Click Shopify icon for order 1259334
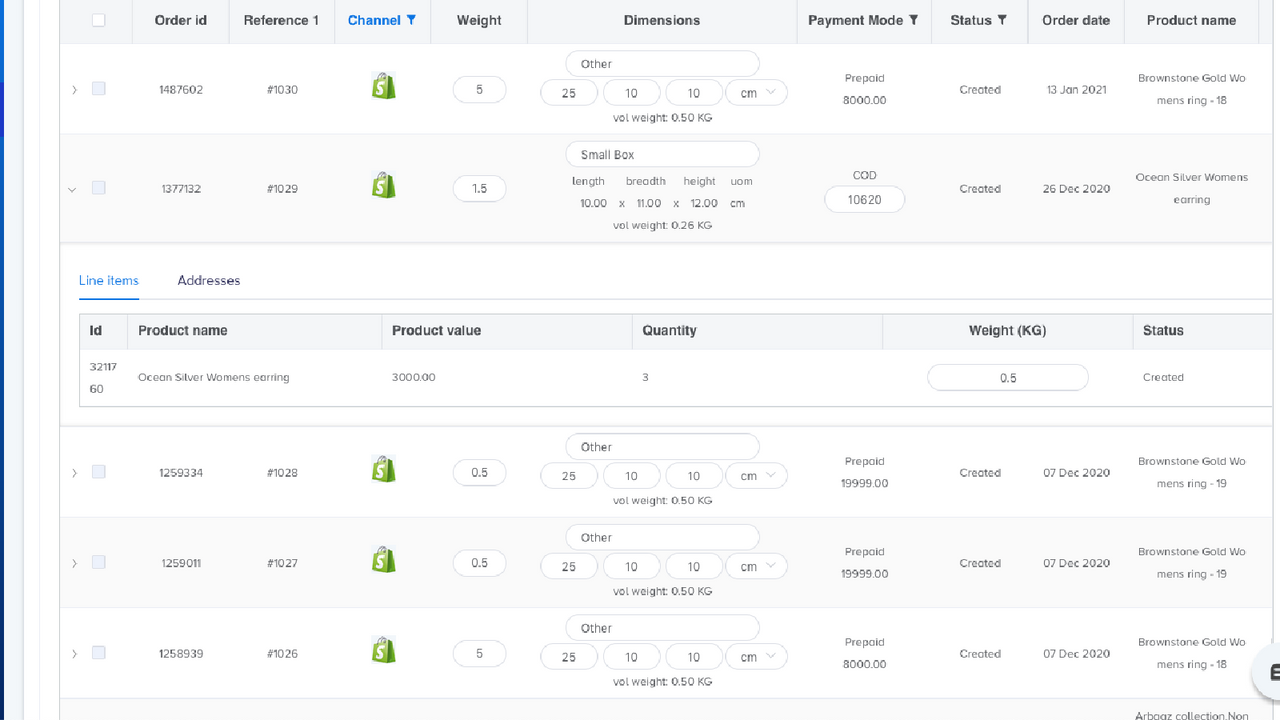1280x720 pixels. (384, 469)
